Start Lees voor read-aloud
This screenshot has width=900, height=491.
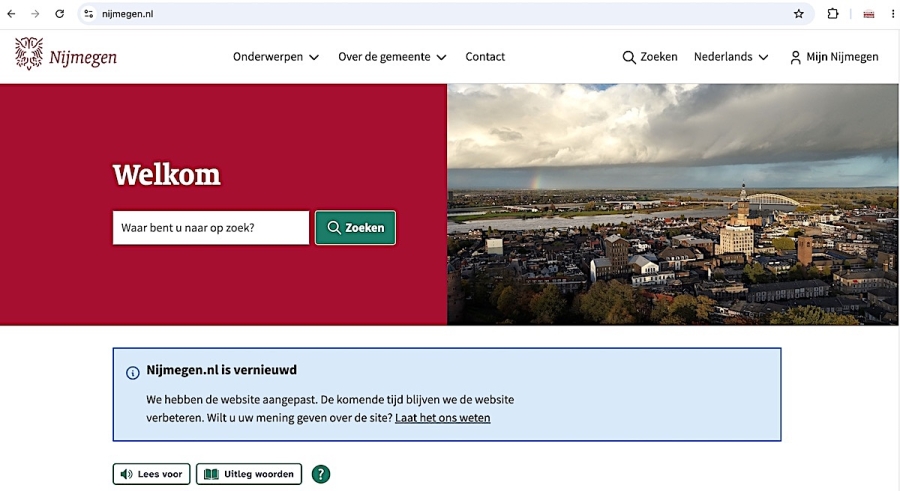pos(152,474)
